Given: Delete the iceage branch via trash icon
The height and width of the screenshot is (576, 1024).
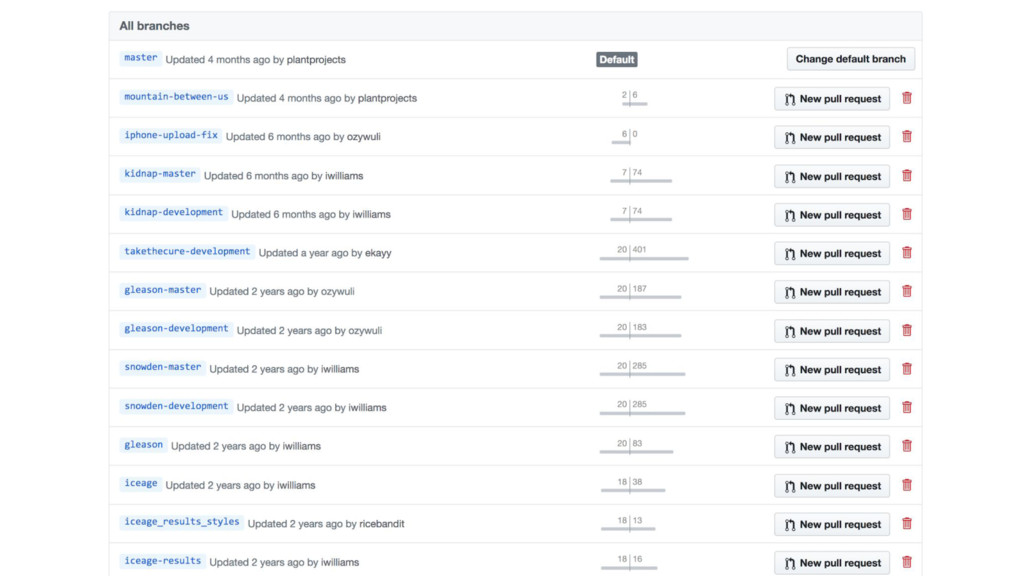Looking at the screenshot, I should tap(906, 485).
